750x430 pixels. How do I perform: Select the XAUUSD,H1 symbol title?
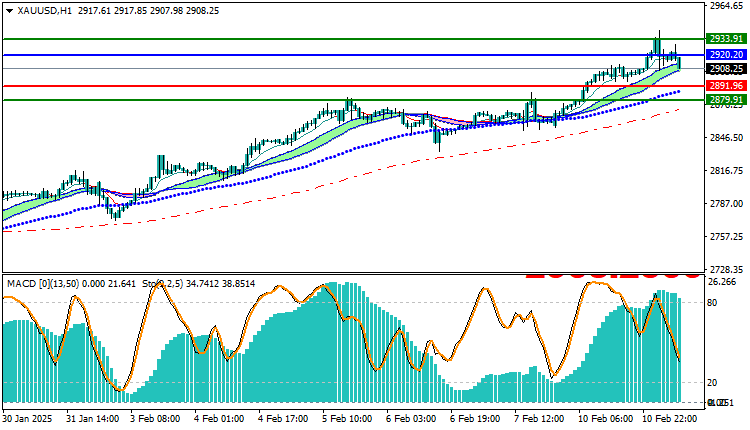[x=44, y=11]
